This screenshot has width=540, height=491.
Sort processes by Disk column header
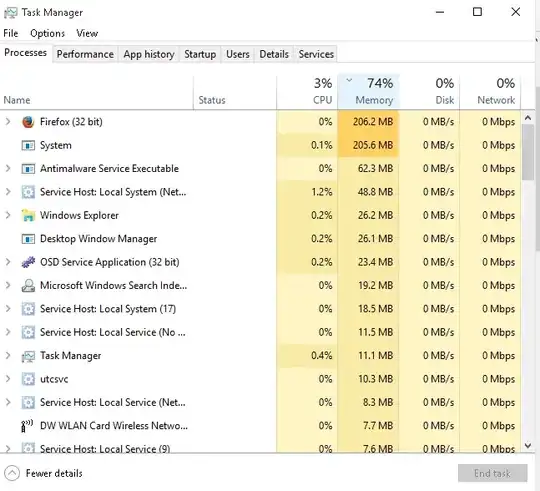click(429, 92)
